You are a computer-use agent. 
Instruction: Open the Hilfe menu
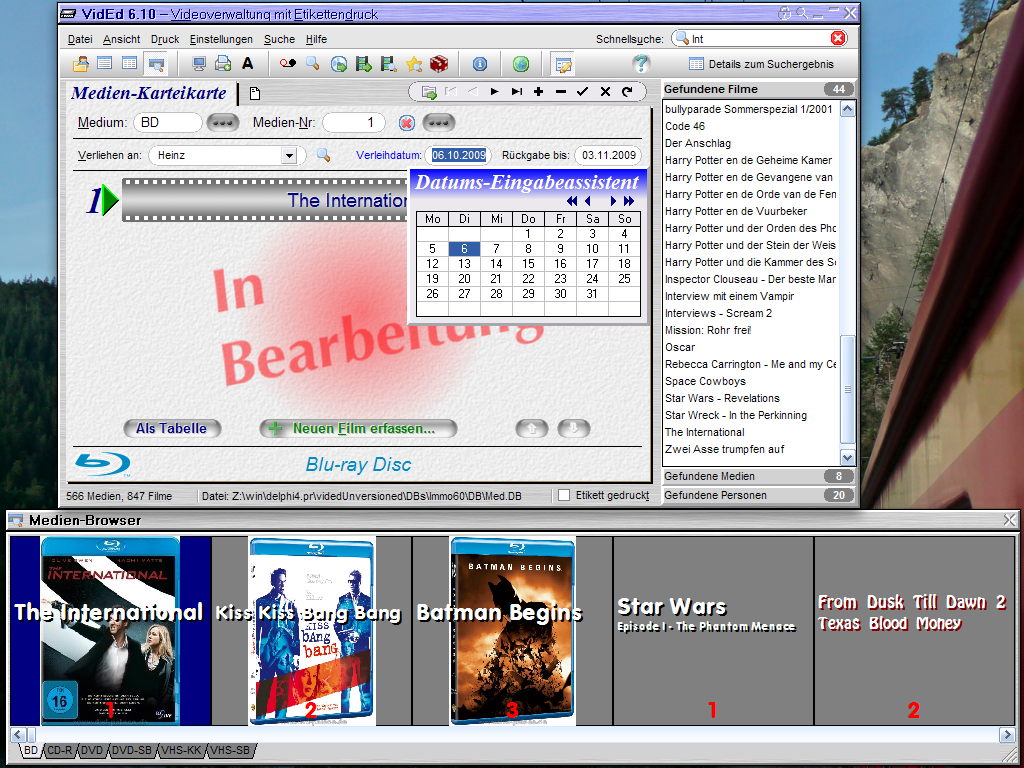[x=316, y=39]
